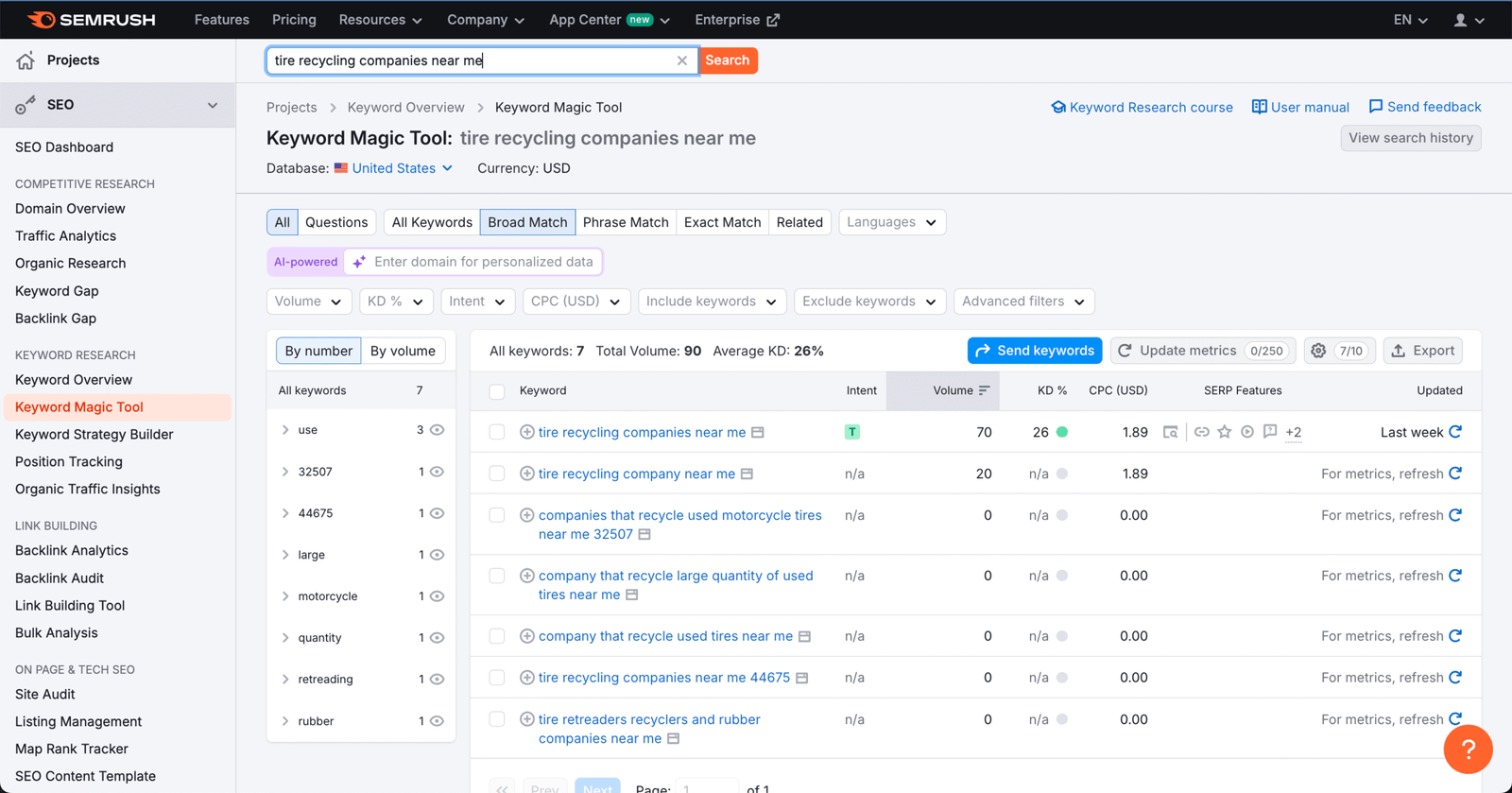Check the motorcycle tires near me 32507 row

497,515
